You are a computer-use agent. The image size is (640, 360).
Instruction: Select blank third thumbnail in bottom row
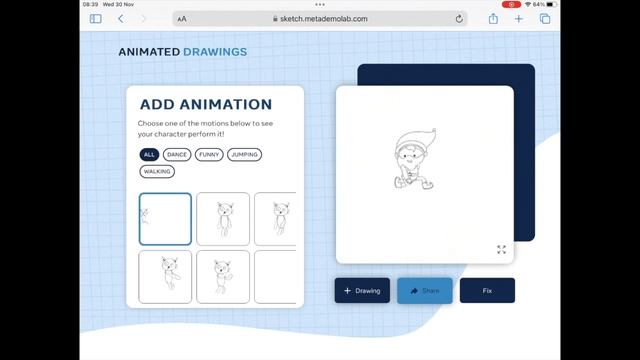click(x=276, y=277)
